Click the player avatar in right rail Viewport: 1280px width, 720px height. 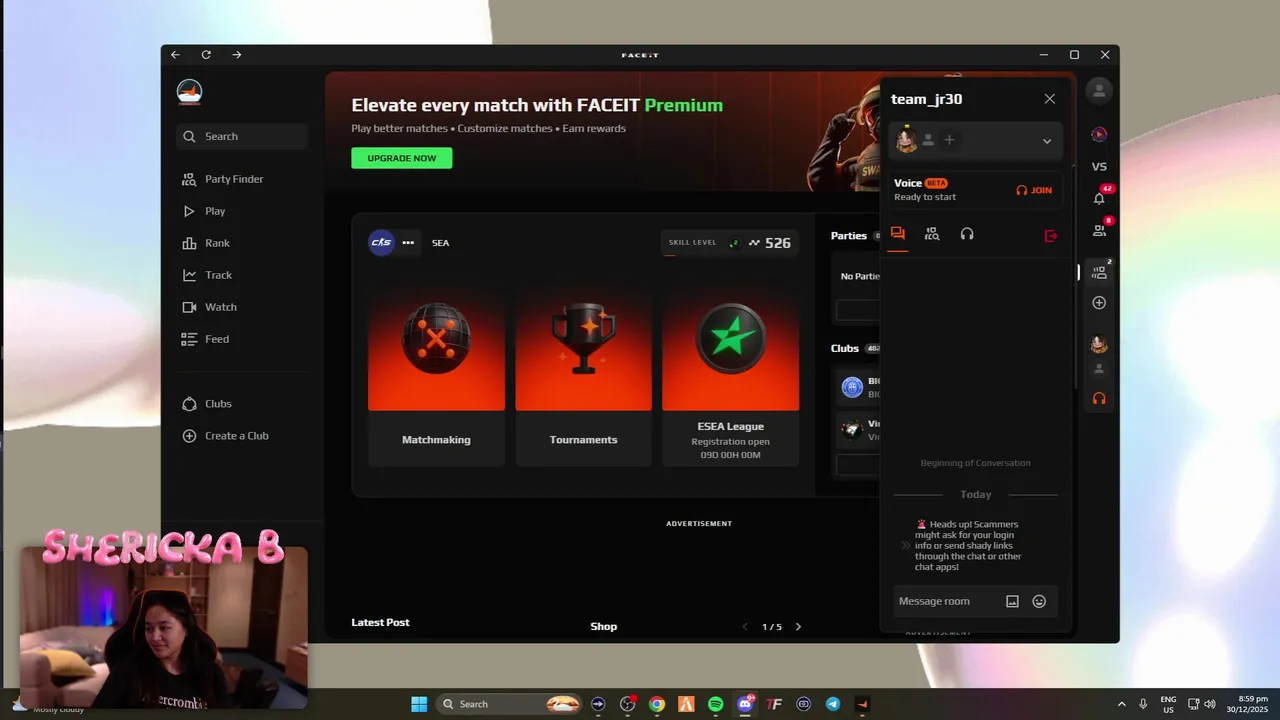click(x=1099, y=344)
